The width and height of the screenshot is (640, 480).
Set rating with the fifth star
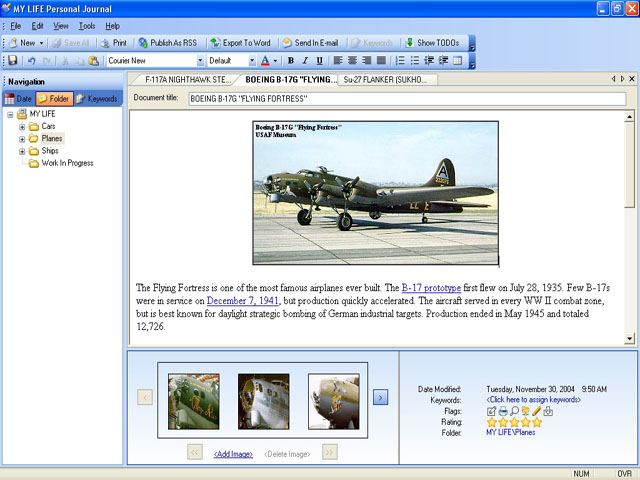pos(537,422)
